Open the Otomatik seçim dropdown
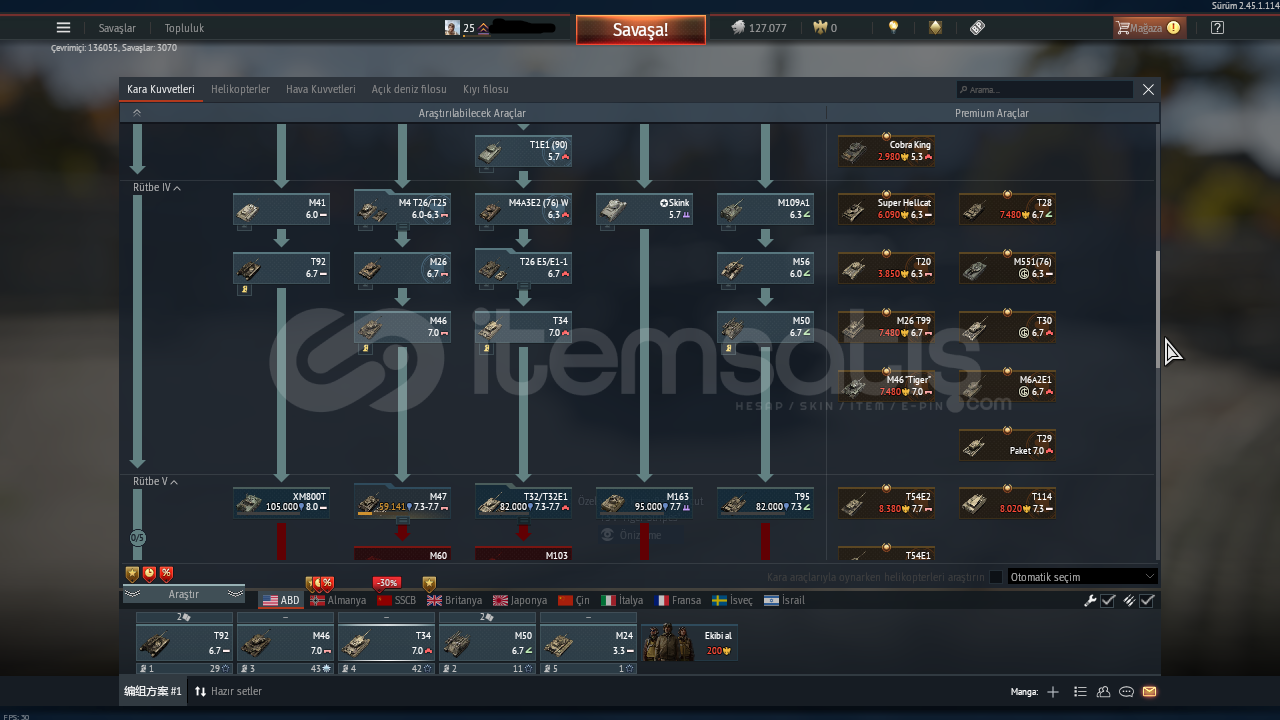The image size is (1280, 720). [x=1083, y=577]
